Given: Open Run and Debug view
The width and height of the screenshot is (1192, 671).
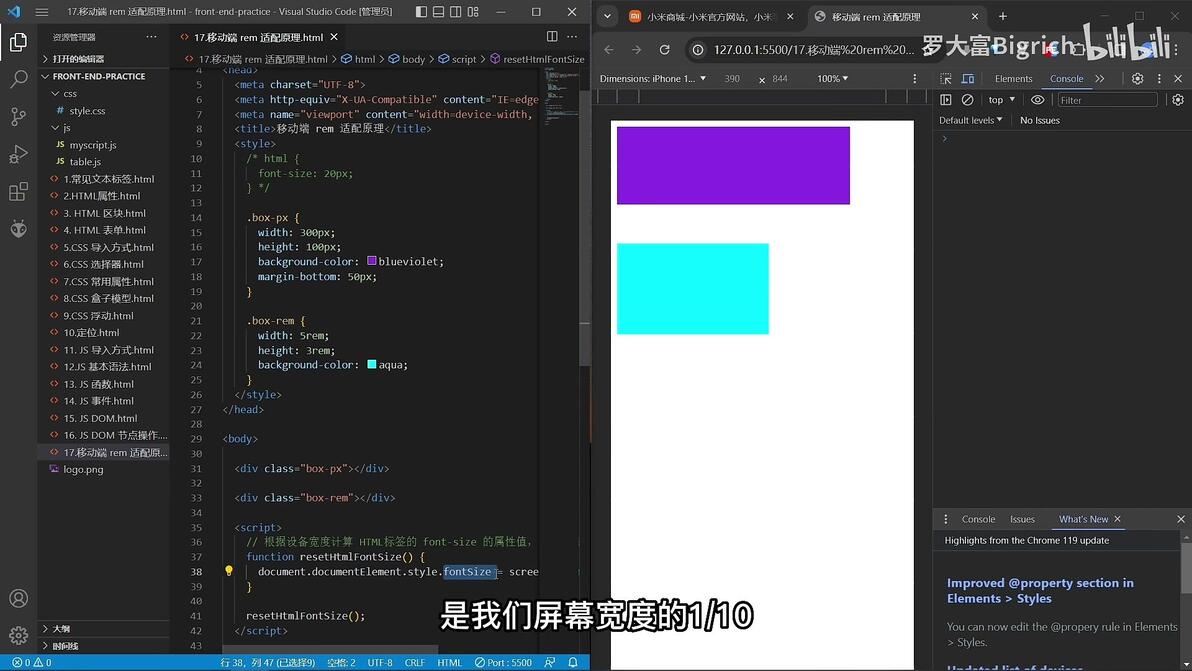Looking at the screenshot, I should (18, 154).
